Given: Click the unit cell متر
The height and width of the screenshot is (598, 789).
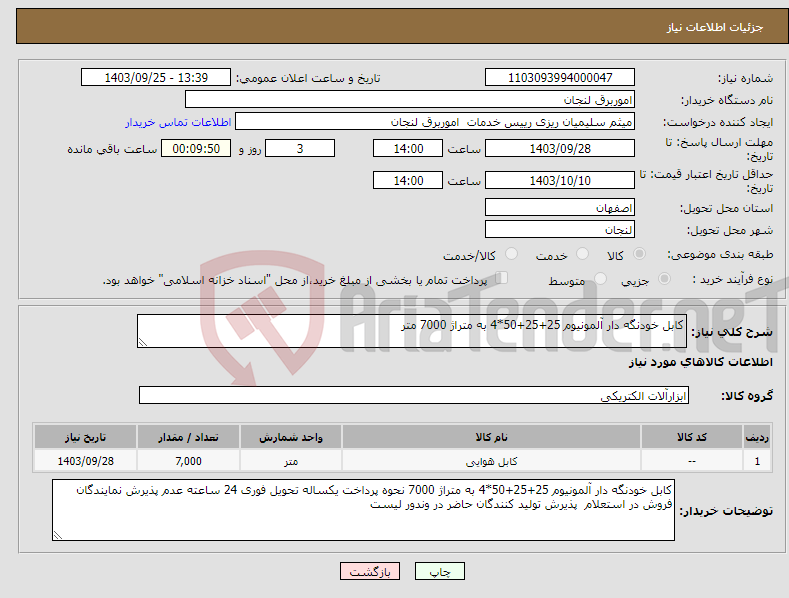Looking at the screenshot, I should click(291, 461).
